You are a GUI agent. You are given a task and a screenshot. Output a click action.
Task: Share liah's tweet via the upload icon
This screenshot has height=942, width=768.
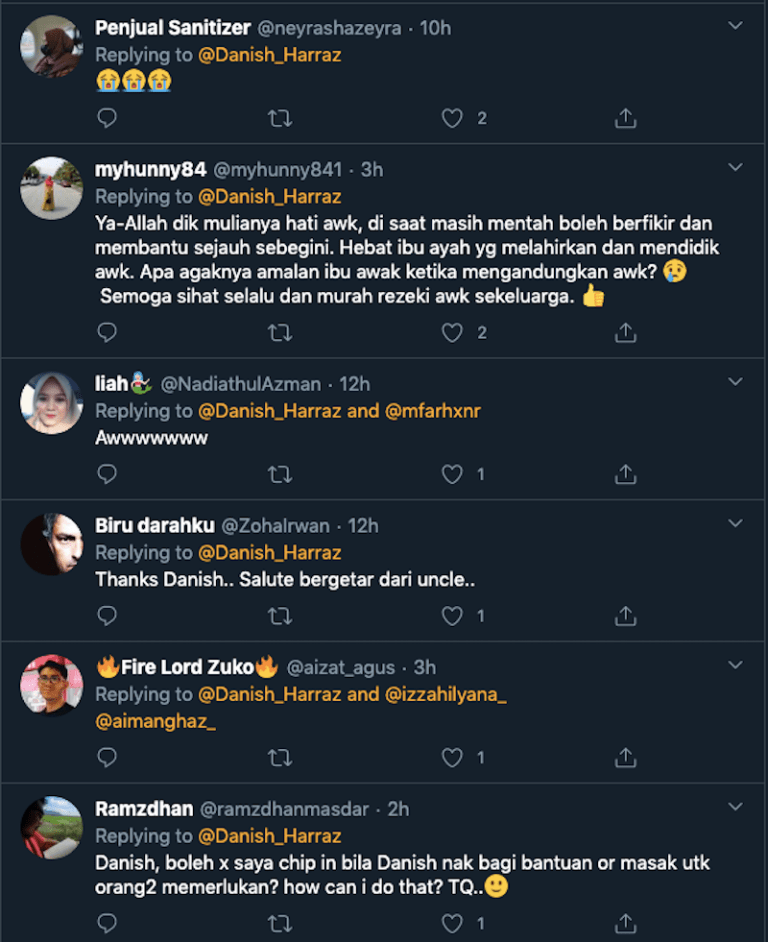[625, 473]
